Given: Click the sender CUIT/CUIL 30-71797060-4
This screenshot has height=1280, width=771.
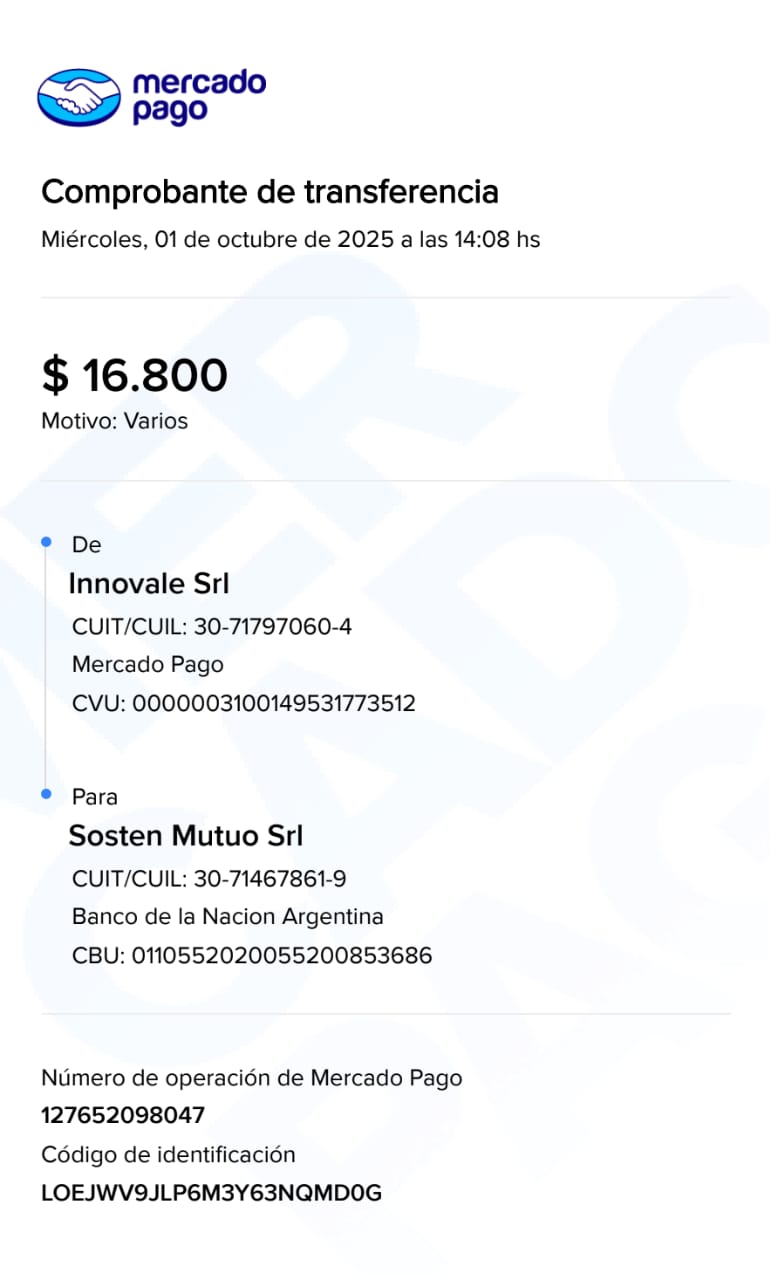Looking at the screenshot, I should pyautogui.click(x=212, y=627).
